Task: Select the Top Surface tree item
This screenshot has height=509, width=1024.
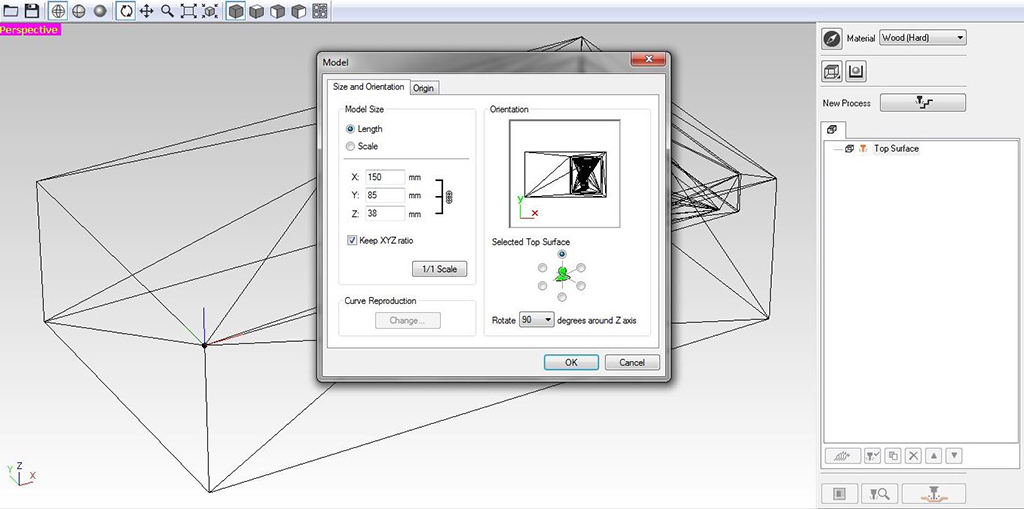Action: point(896,148)
